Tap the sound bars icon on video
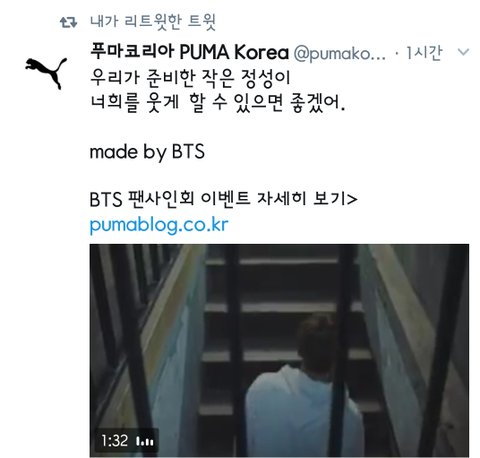The image size is (480, 458). (x=145, y=441)
